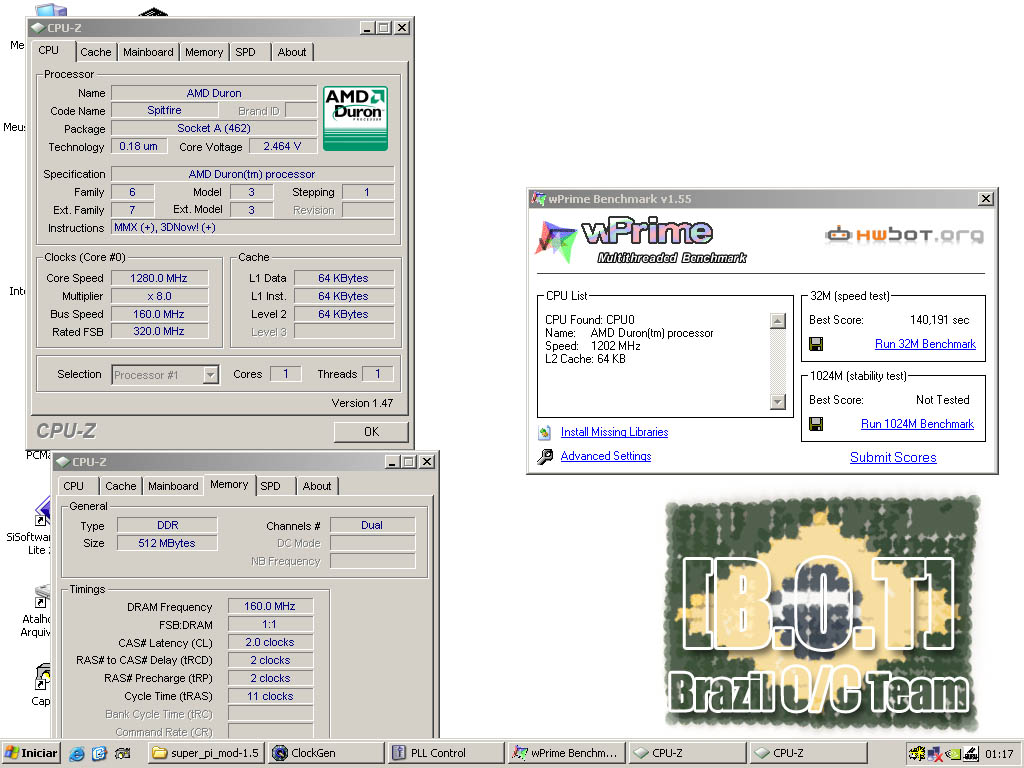1024x768 pixels.
Task: Click save floppy icon for 1024M score
Action: coord(816,424)
